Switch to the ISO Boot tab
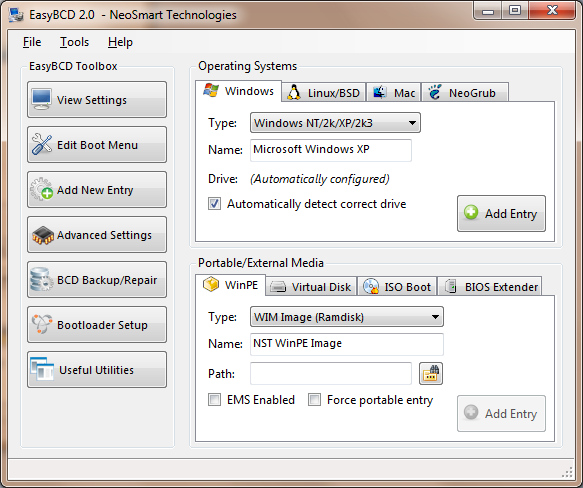This screenshot has width=583, height=488. click(397, 287)
